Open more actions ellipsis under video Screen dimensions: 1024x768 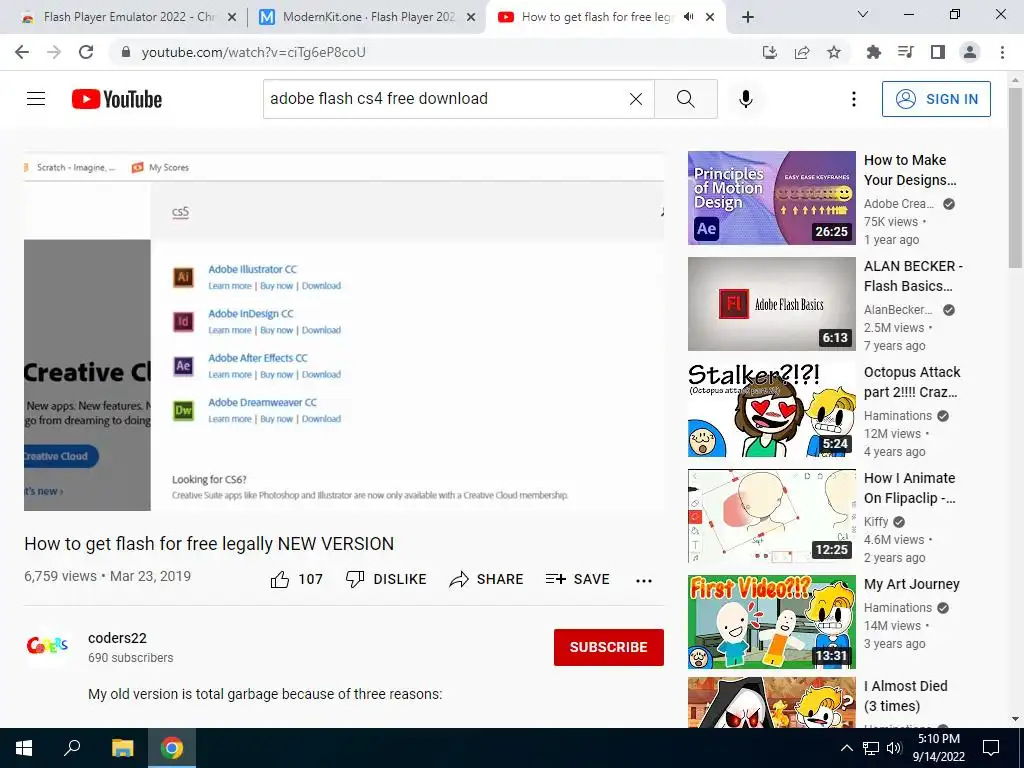[644, 580]
